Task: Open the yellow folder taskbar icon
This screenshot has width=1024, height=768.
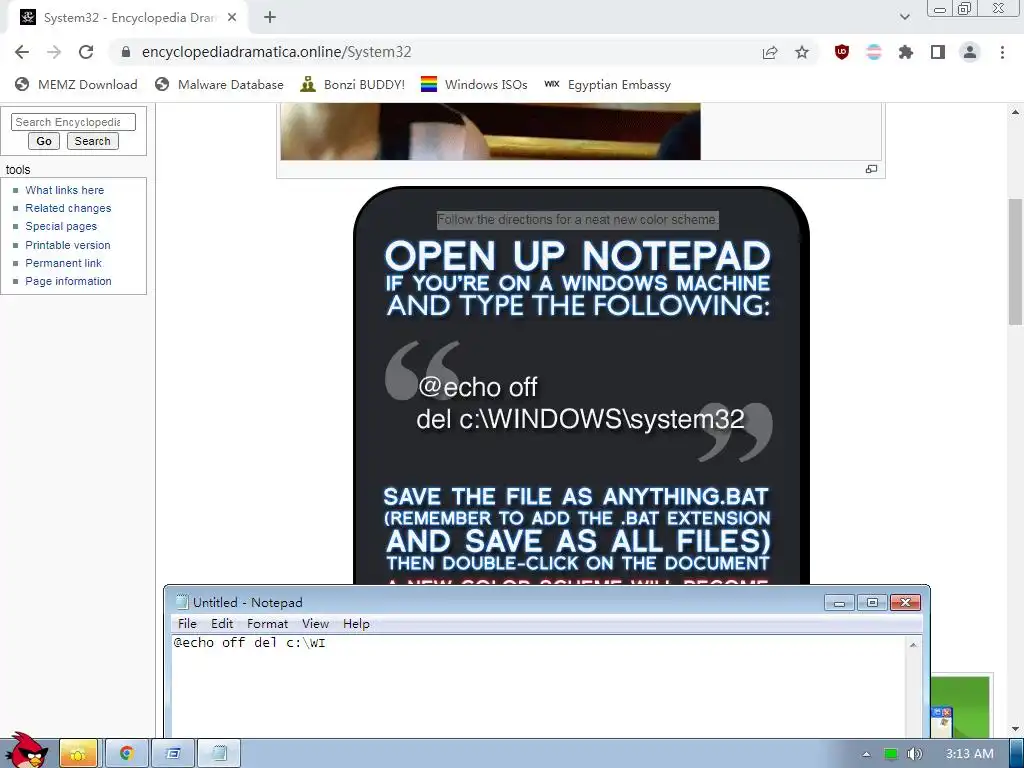Action: [78, 754]
